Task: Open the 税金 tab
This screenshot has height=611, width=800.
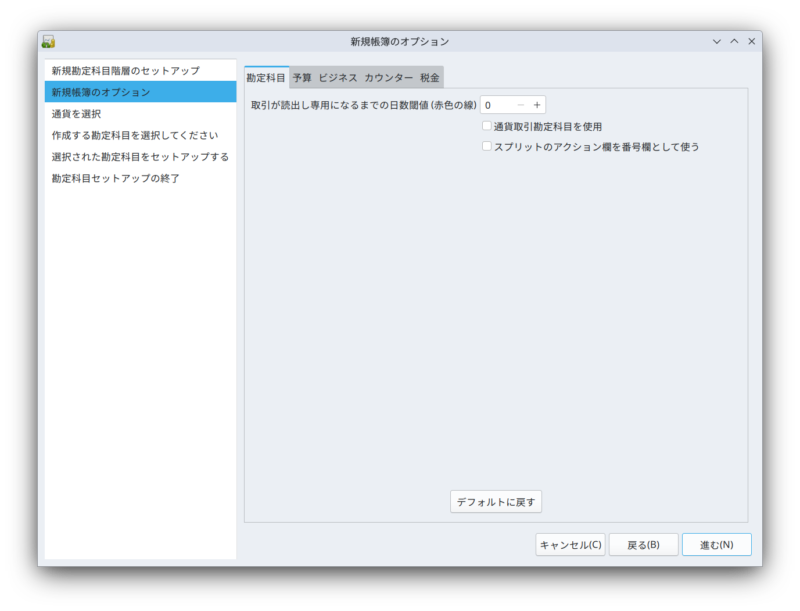Action: coord(430,78)
